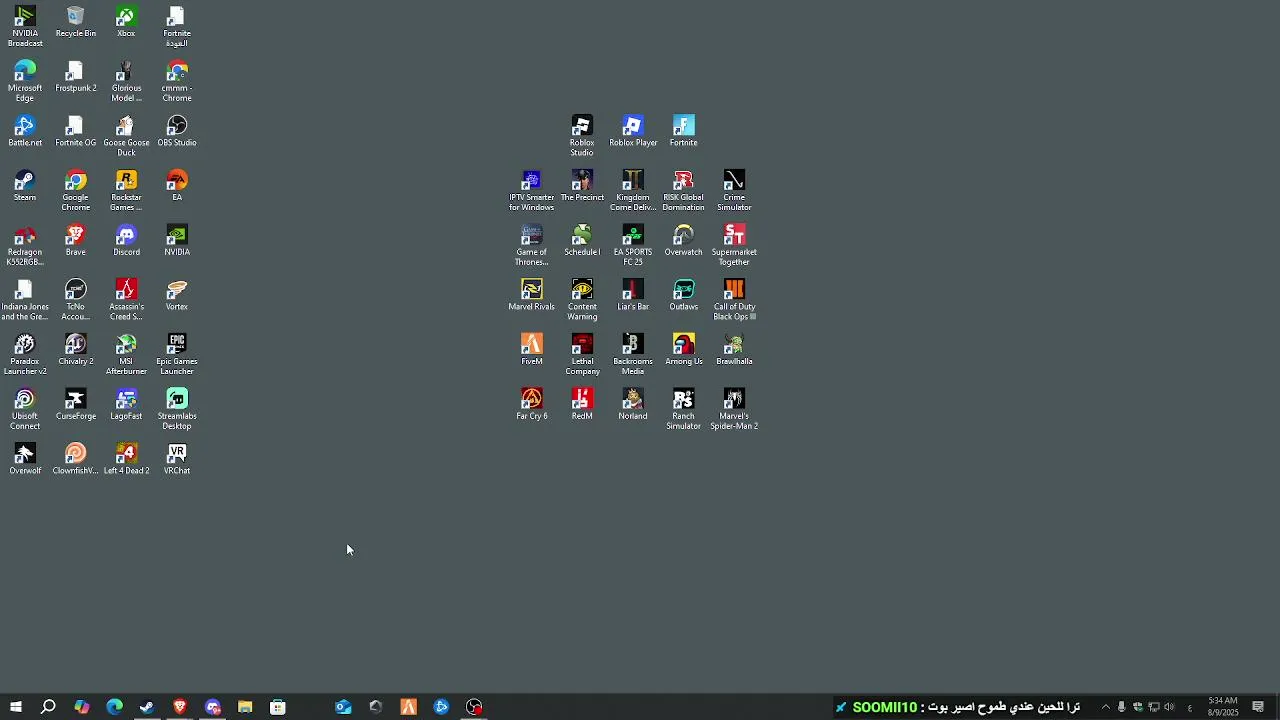Open RISK Global Domination icon
The height and width of the screenshot is (720, 1280).
coord(684,191)
